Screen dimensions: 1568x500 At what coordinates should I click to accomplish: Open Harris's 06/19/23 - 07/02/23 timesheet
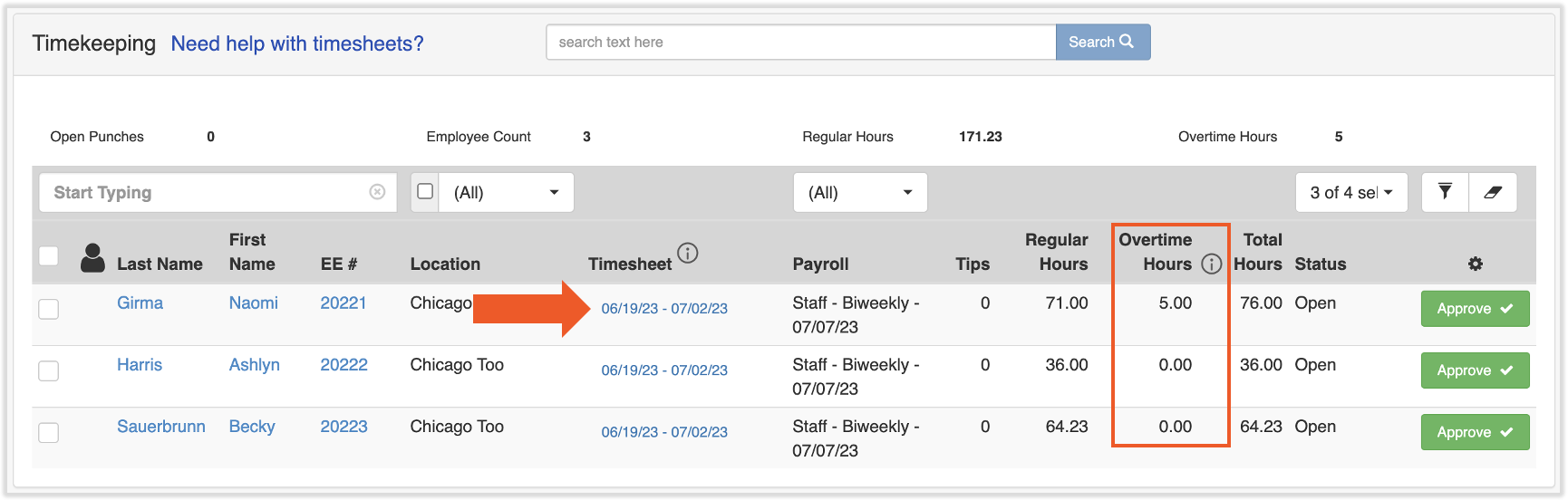[x=664, y=370]
